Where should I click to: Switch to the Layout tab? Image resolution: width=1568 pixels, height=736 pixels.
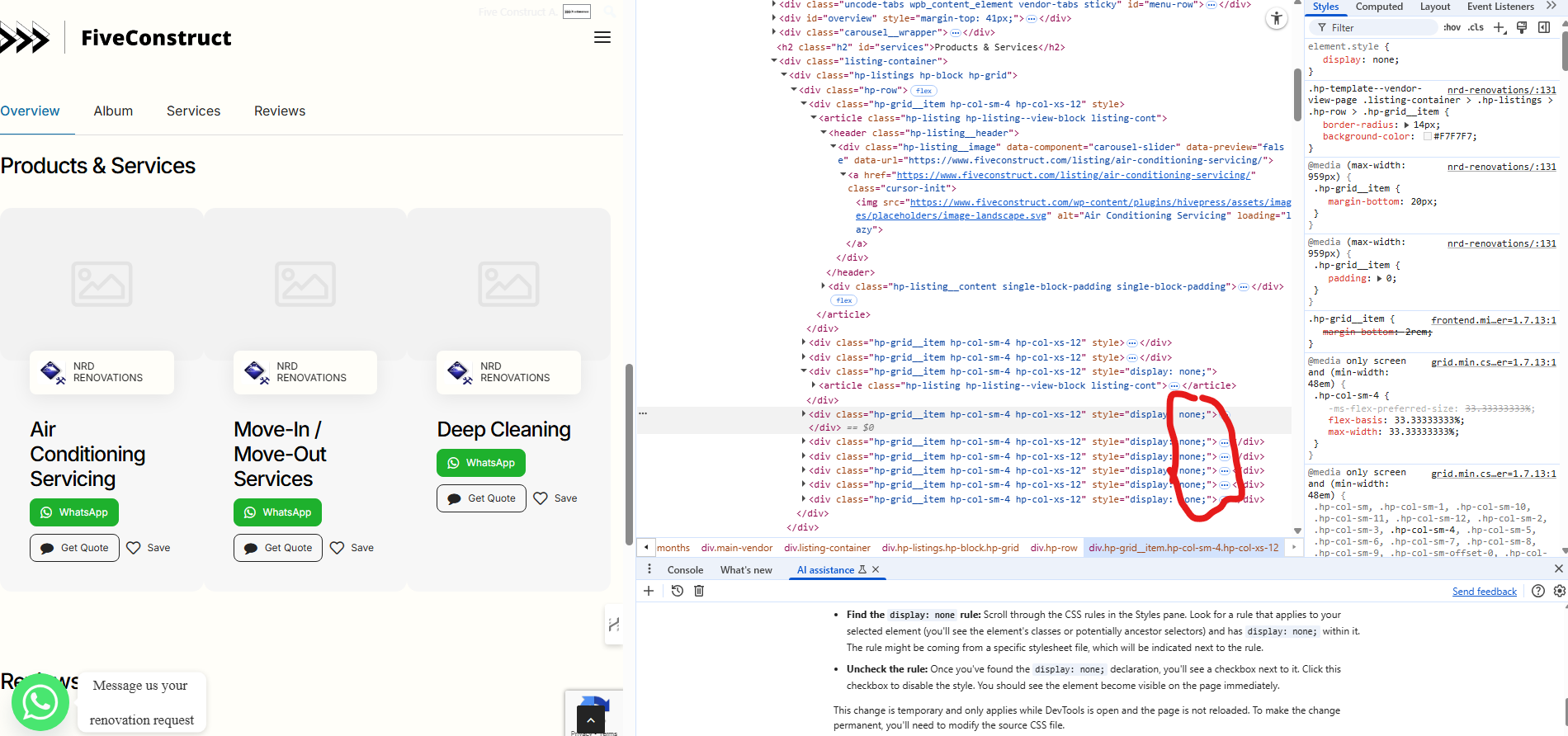point(1435,7)
